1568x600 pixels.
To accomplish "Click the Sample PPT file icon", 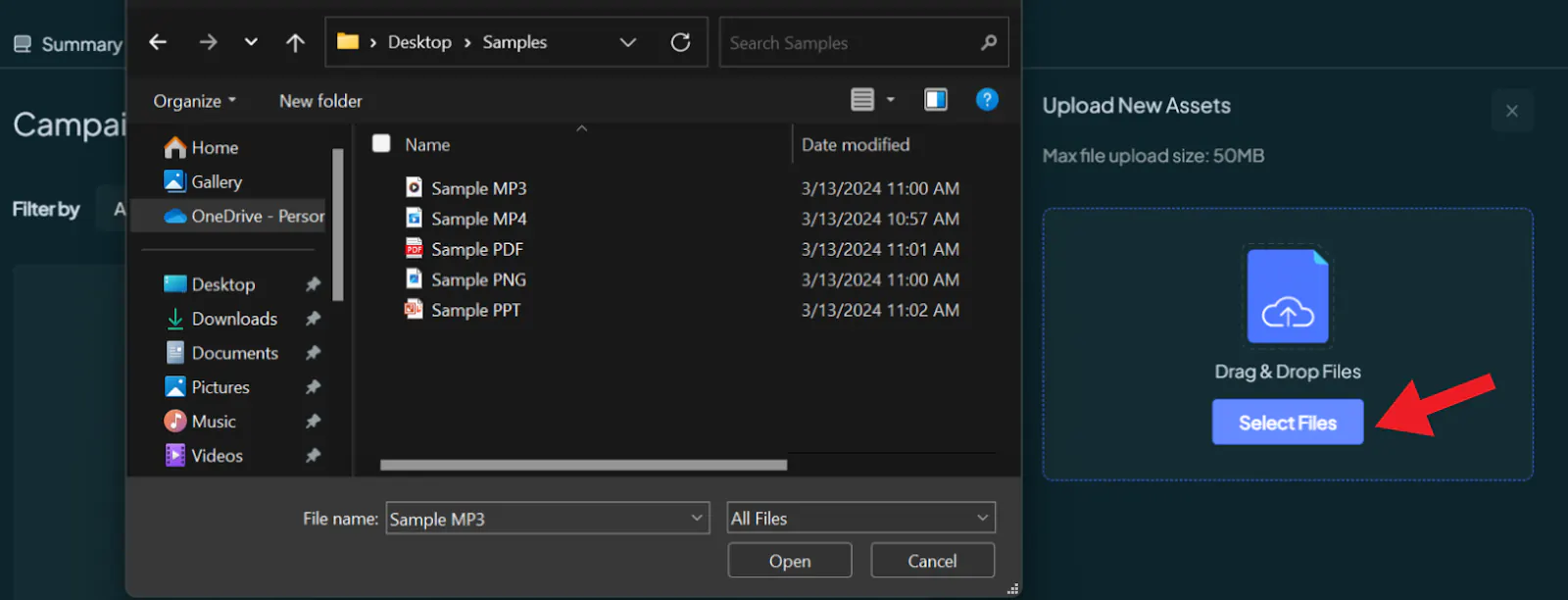I will tap(415, 309).
